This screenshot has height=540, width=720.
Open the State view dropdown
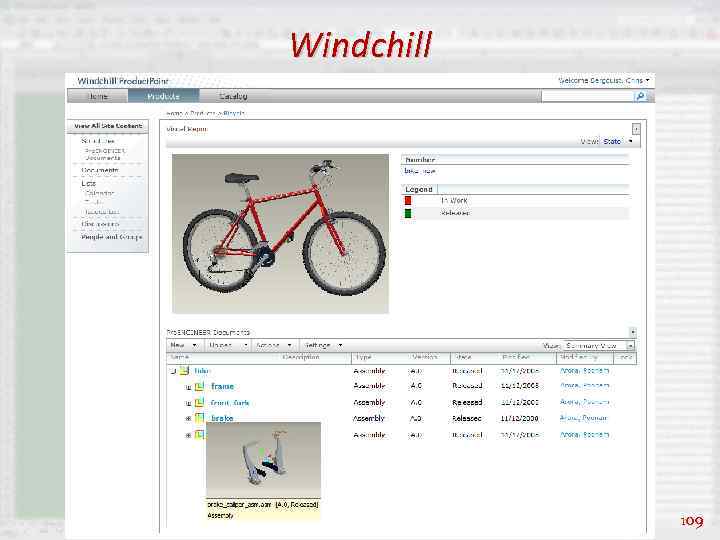click(x=618, y=141)
